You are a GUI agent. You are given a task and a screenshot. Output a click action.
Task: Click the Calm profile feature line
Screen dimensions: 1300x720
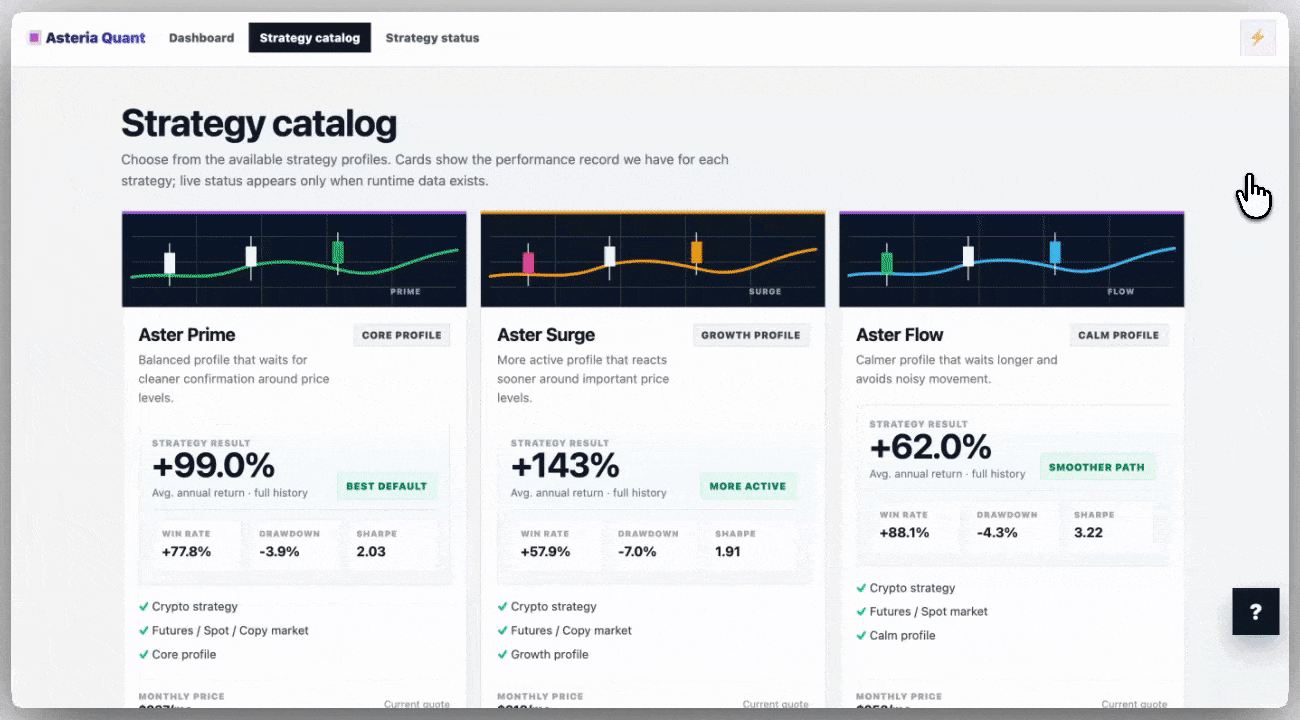[902, 636]
